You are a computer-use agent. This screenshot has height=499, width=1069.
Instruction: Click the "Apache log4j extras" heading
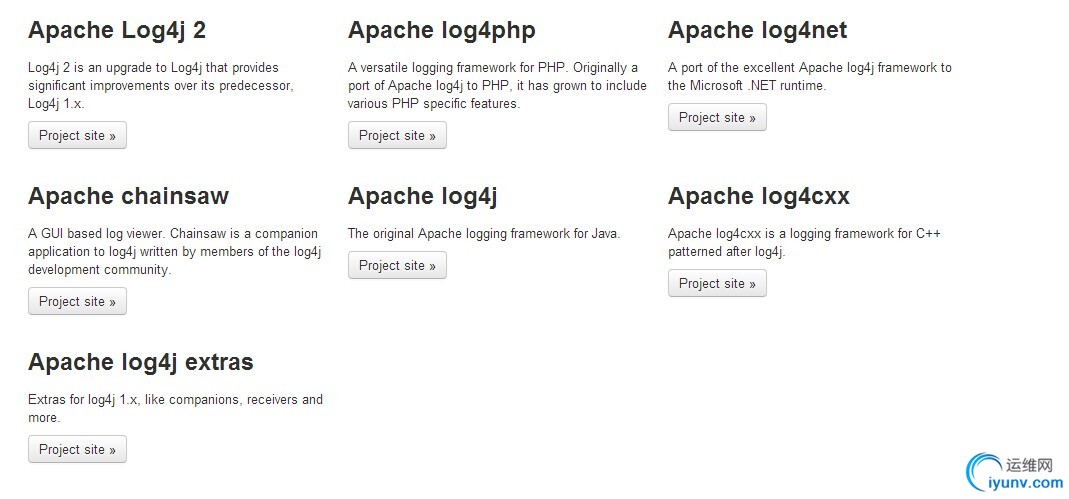coord(140,362)
